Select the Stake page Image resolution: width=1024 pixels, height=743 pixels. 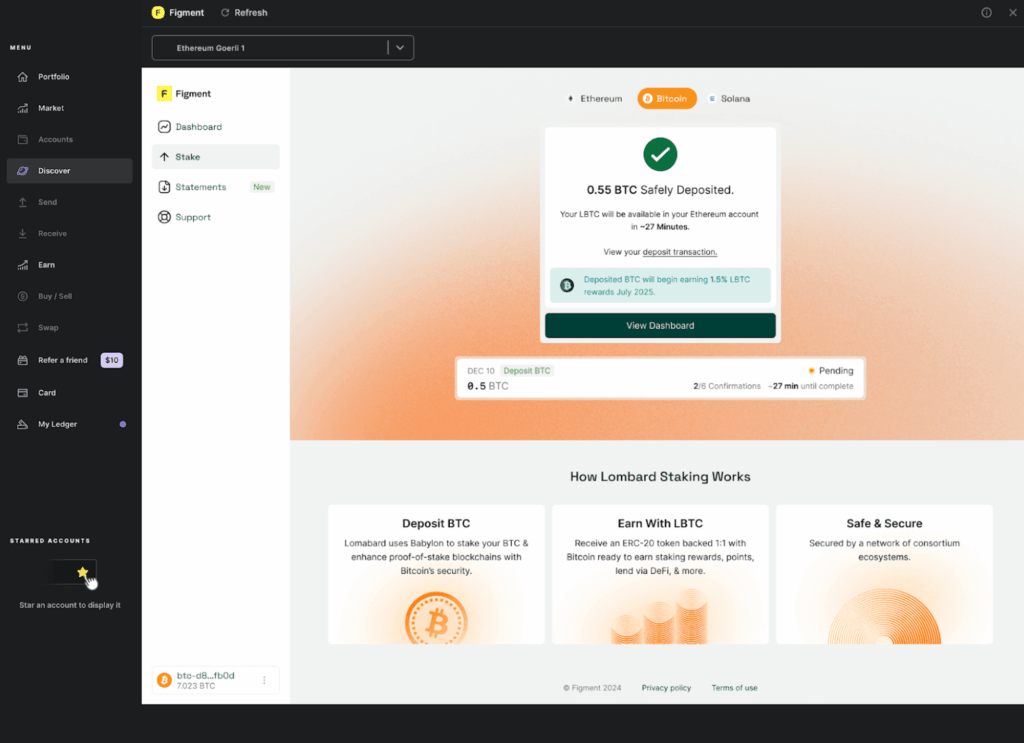click(216, 157)
